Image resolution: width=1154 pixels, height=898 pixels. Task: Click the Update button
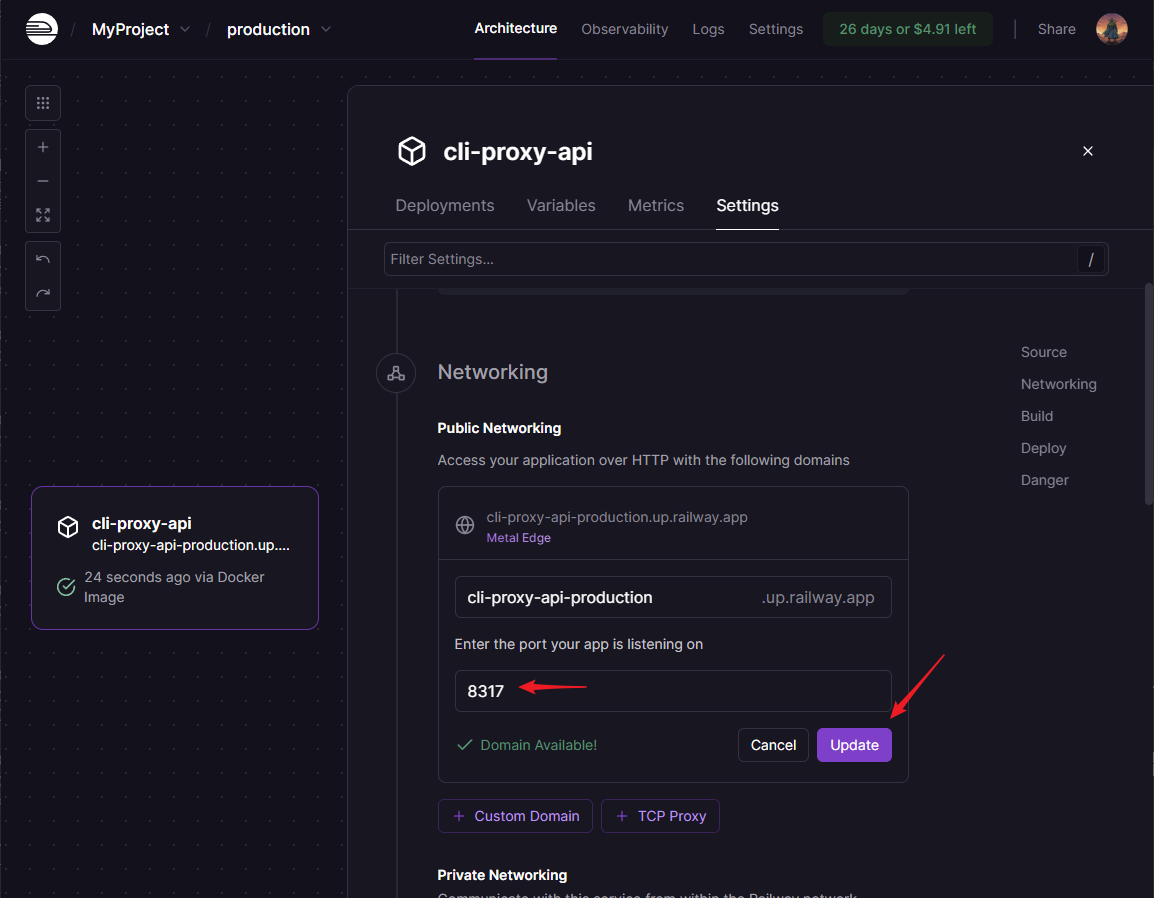[854, 745]
